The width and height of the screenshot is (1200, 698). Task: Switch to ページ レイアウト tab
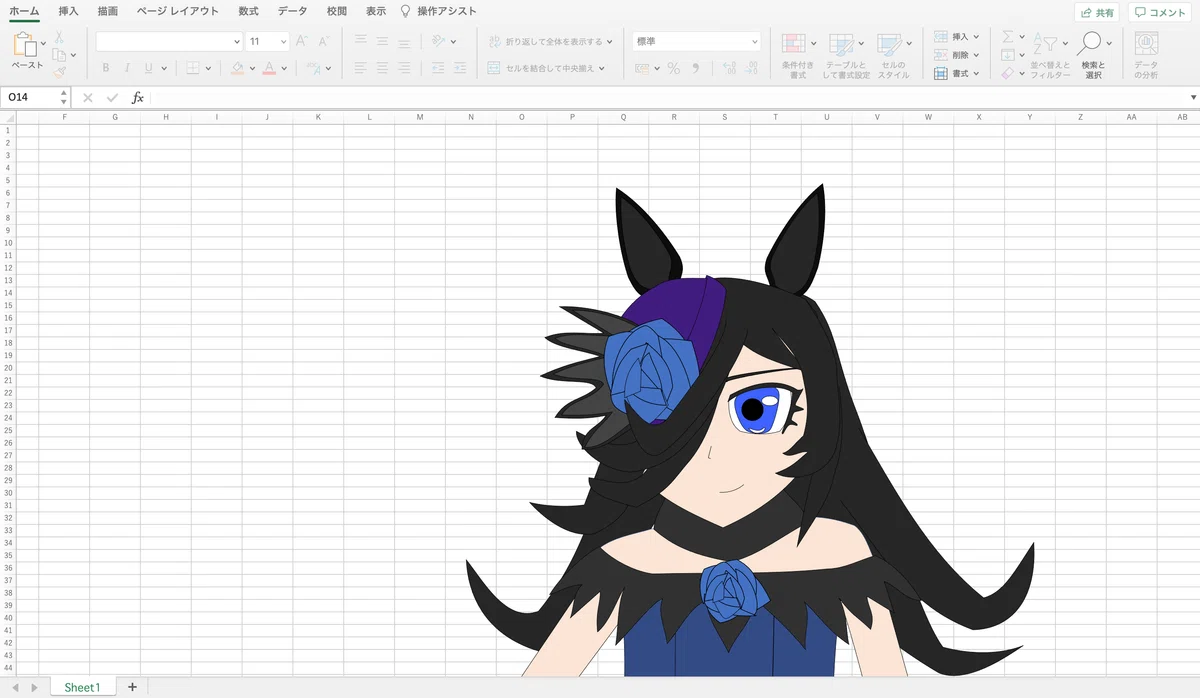(177, 11)
